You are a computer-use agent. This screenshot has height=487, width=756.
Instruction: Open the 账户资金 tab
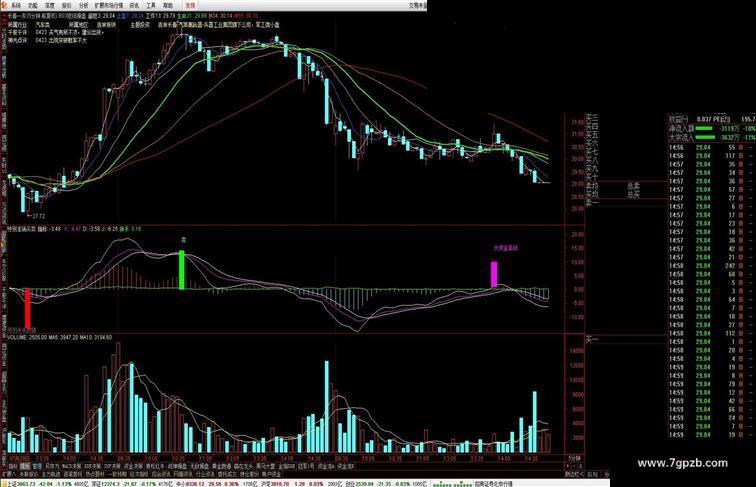[x=270, y=474]
